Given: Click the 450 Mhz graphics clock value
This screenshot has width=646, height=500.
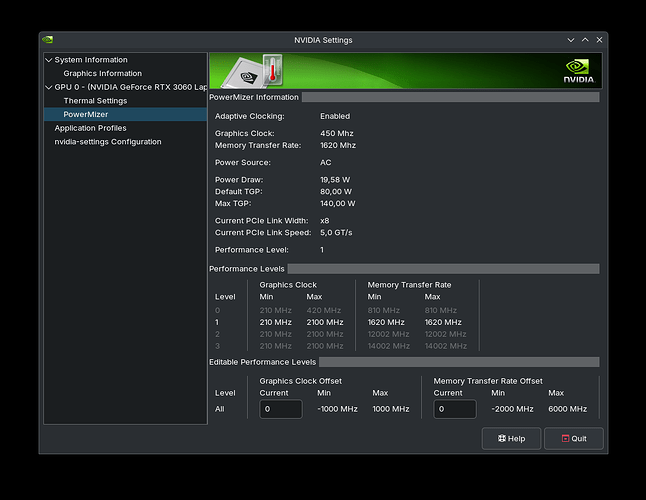Looking at the screenshot, I should (337, 133).
